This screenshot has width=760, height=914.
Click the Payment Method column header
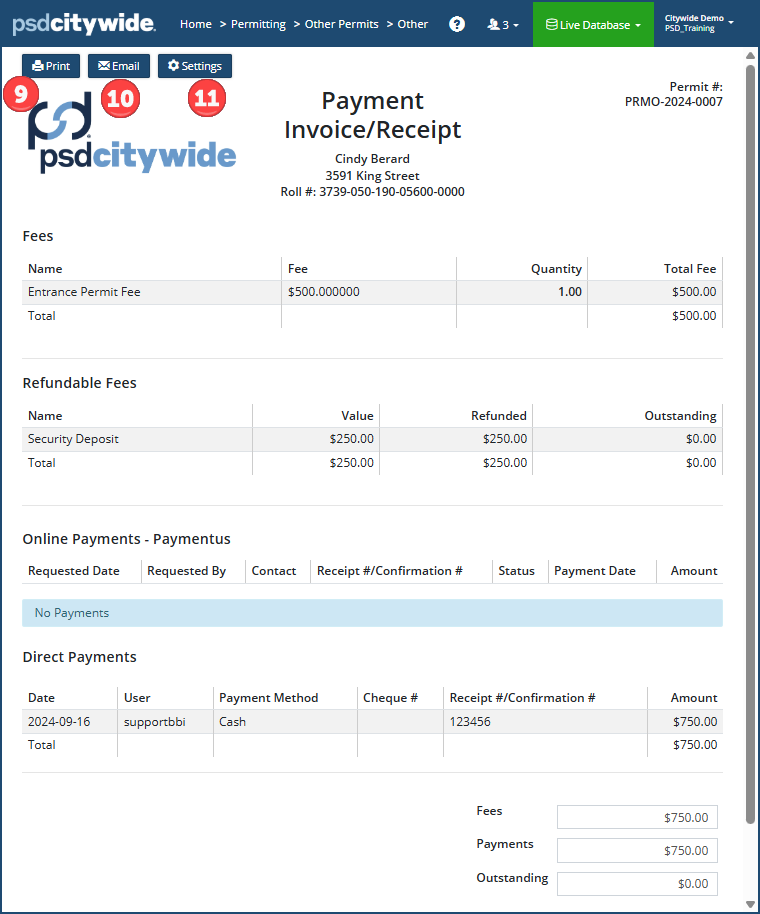(x=269, y=698)
